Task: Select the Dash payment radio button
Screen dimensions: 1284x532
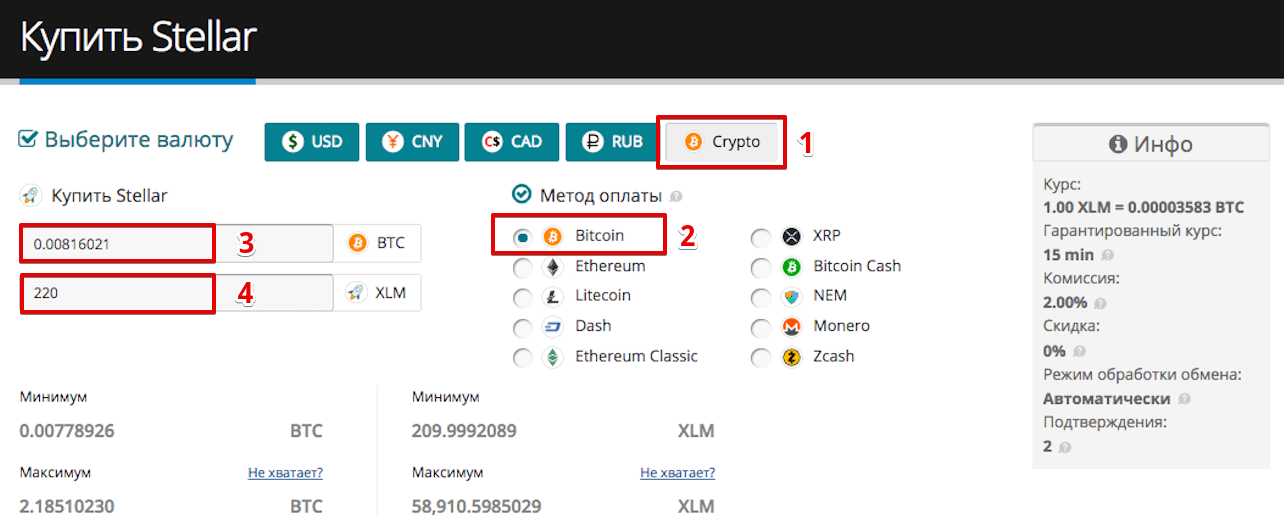Action: coord(522,327)
